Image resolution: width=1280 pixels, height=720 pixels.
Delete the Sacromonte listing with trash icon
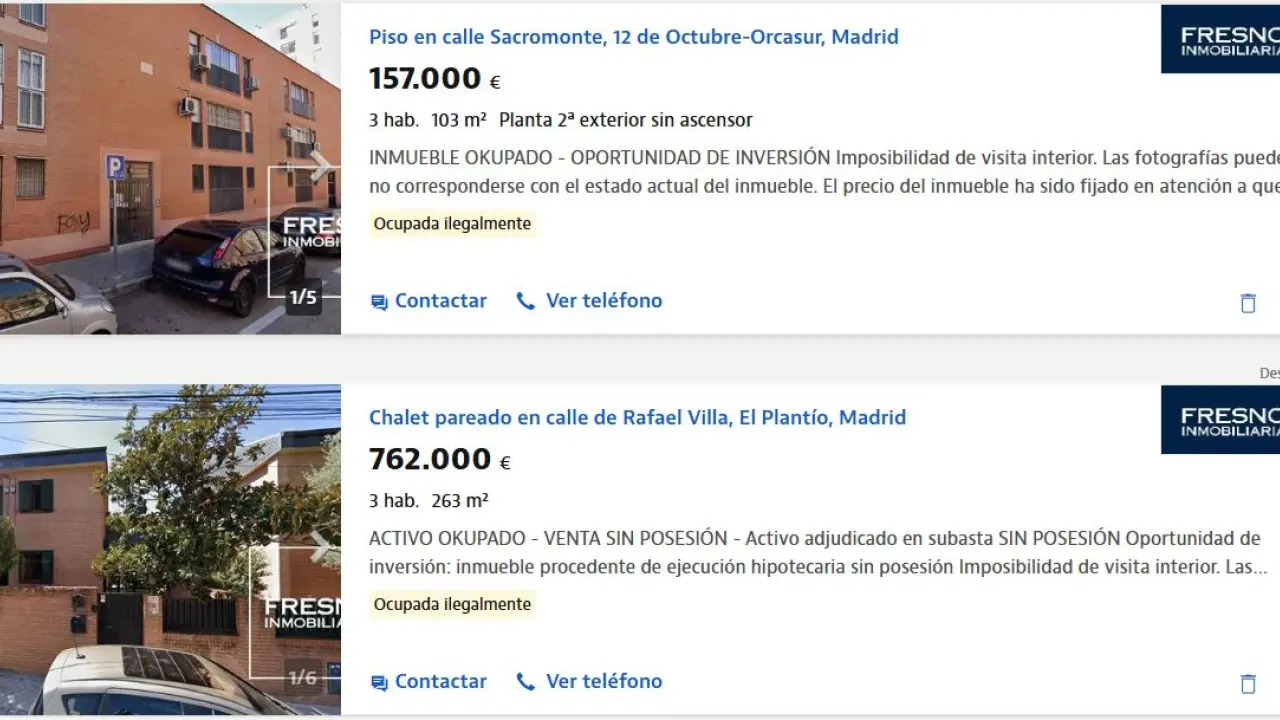(1248, 303)
